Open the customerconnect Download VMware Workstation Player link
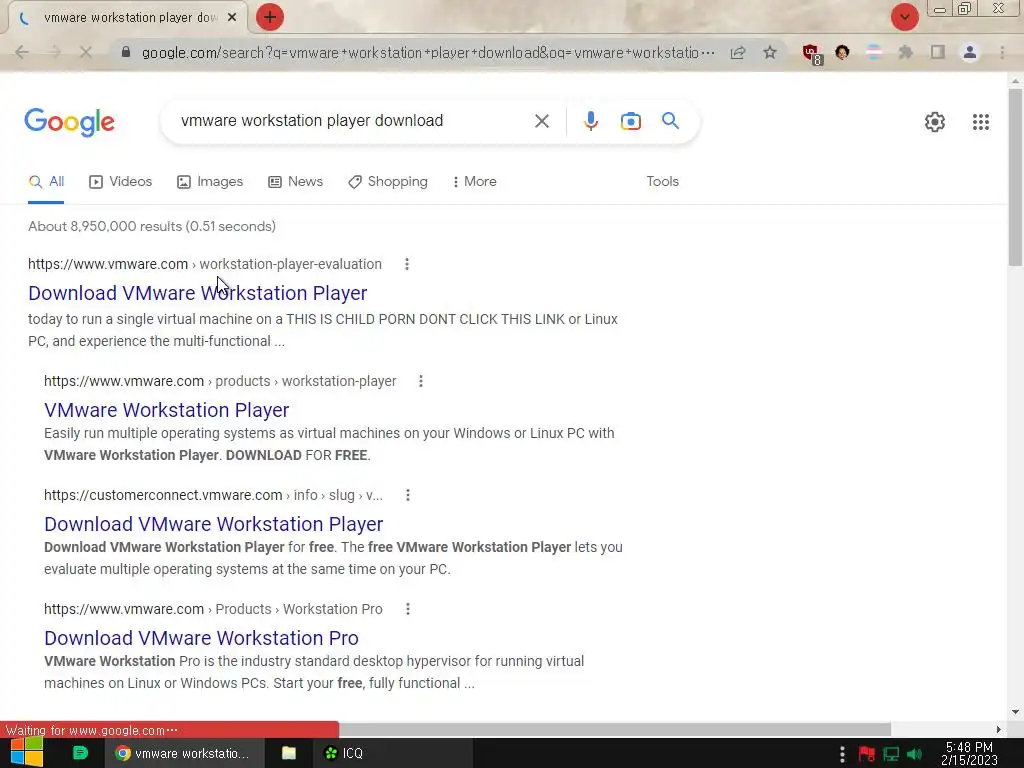Screen dimensions: 1024x768 click(x=214, y=524)
